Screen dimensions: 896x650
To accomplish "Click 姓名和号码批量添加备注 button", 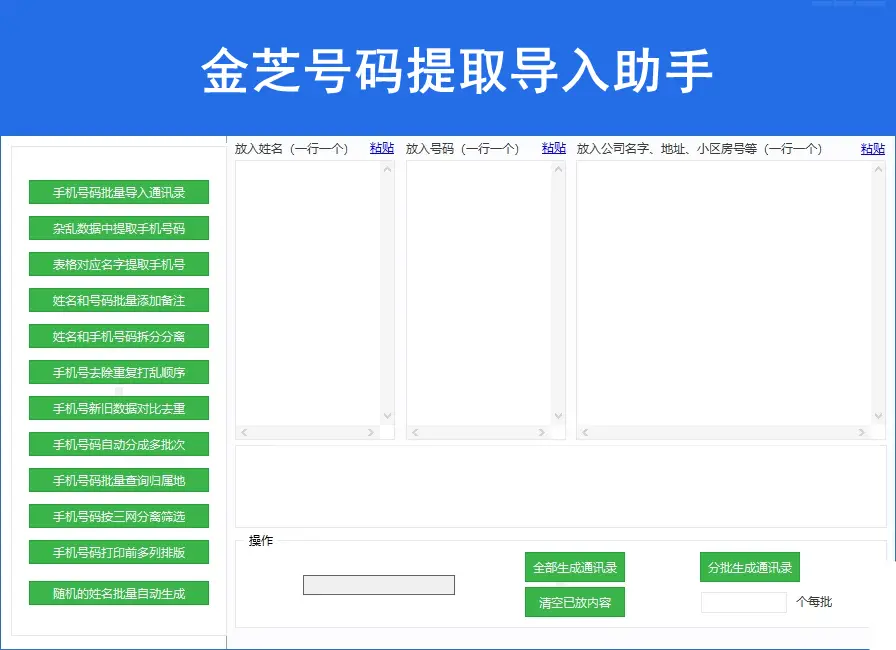I will [119, 300].
